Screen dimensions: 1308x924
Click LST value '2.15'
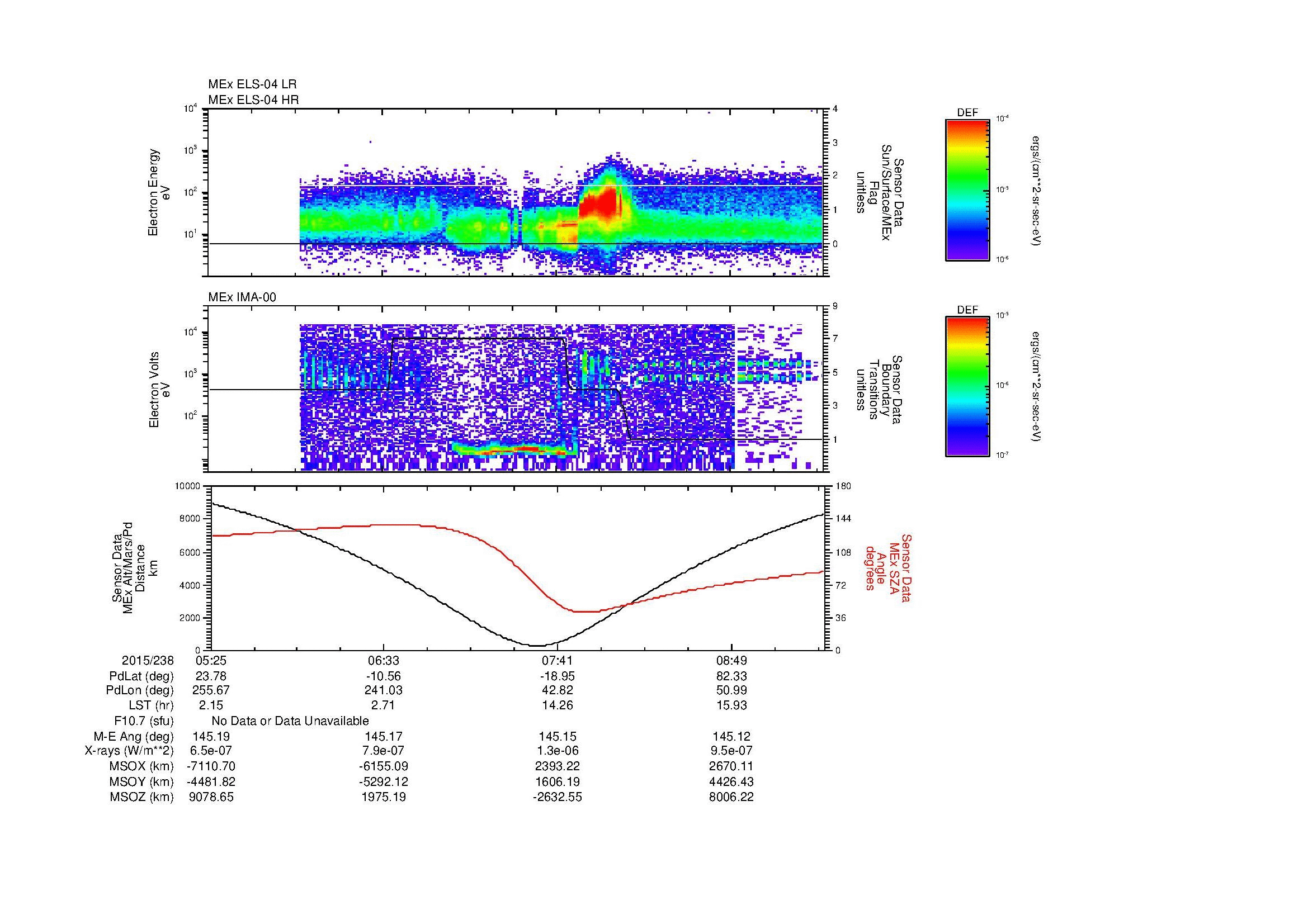coord(211,705)
